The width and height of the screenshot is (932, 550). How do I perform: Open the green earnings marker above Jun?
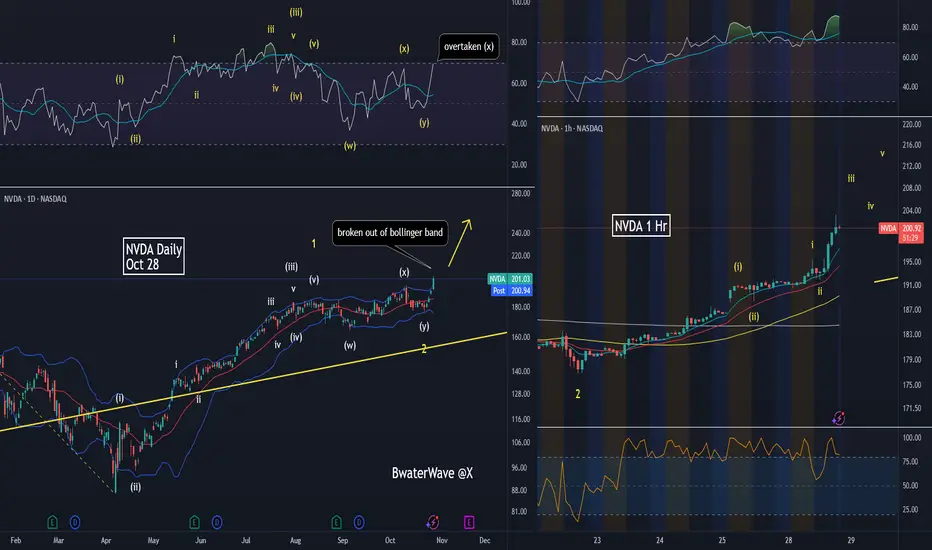[194, 523]
